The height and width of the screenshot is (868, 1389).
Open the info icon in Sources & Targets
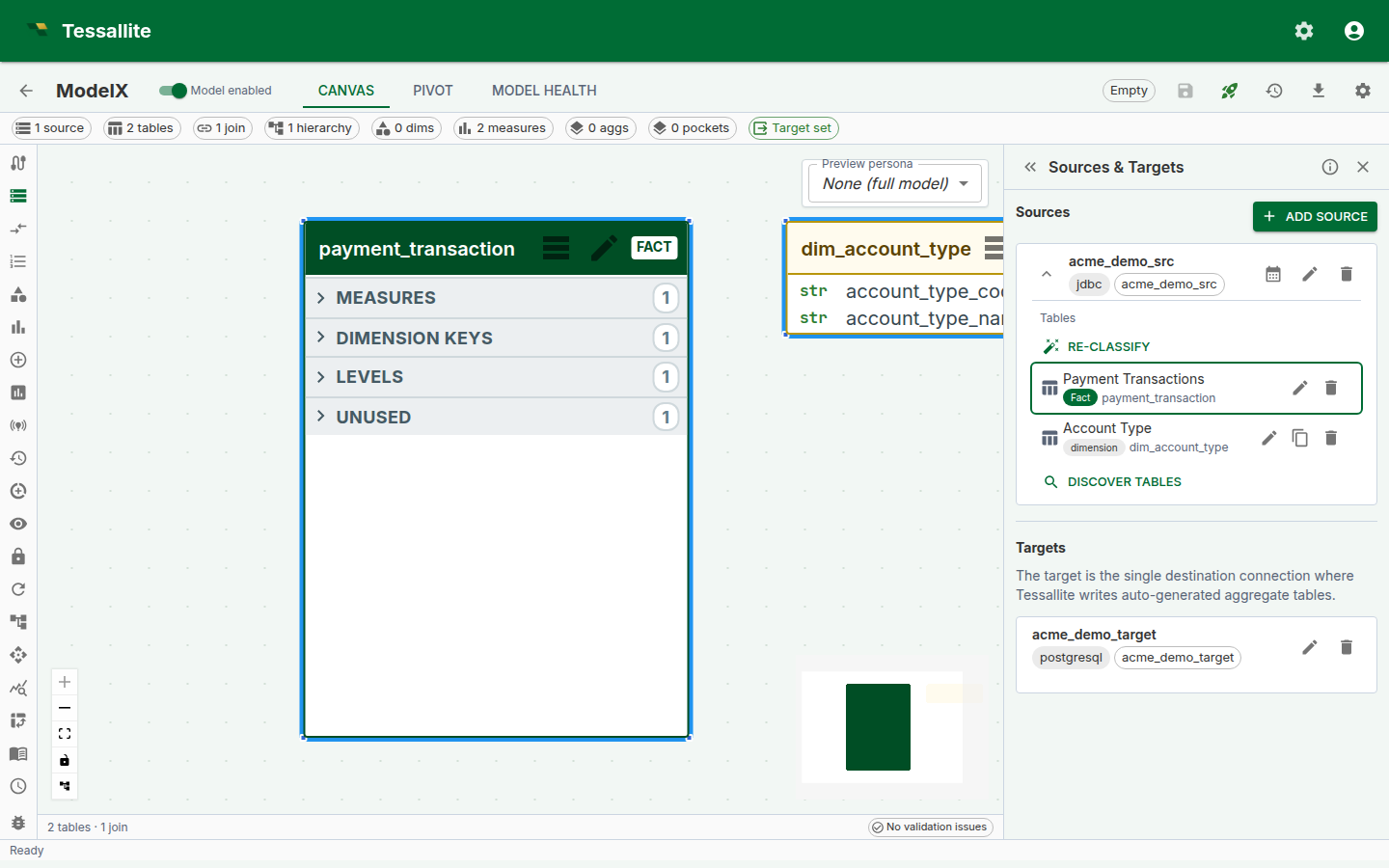(x=1330, y=167)
